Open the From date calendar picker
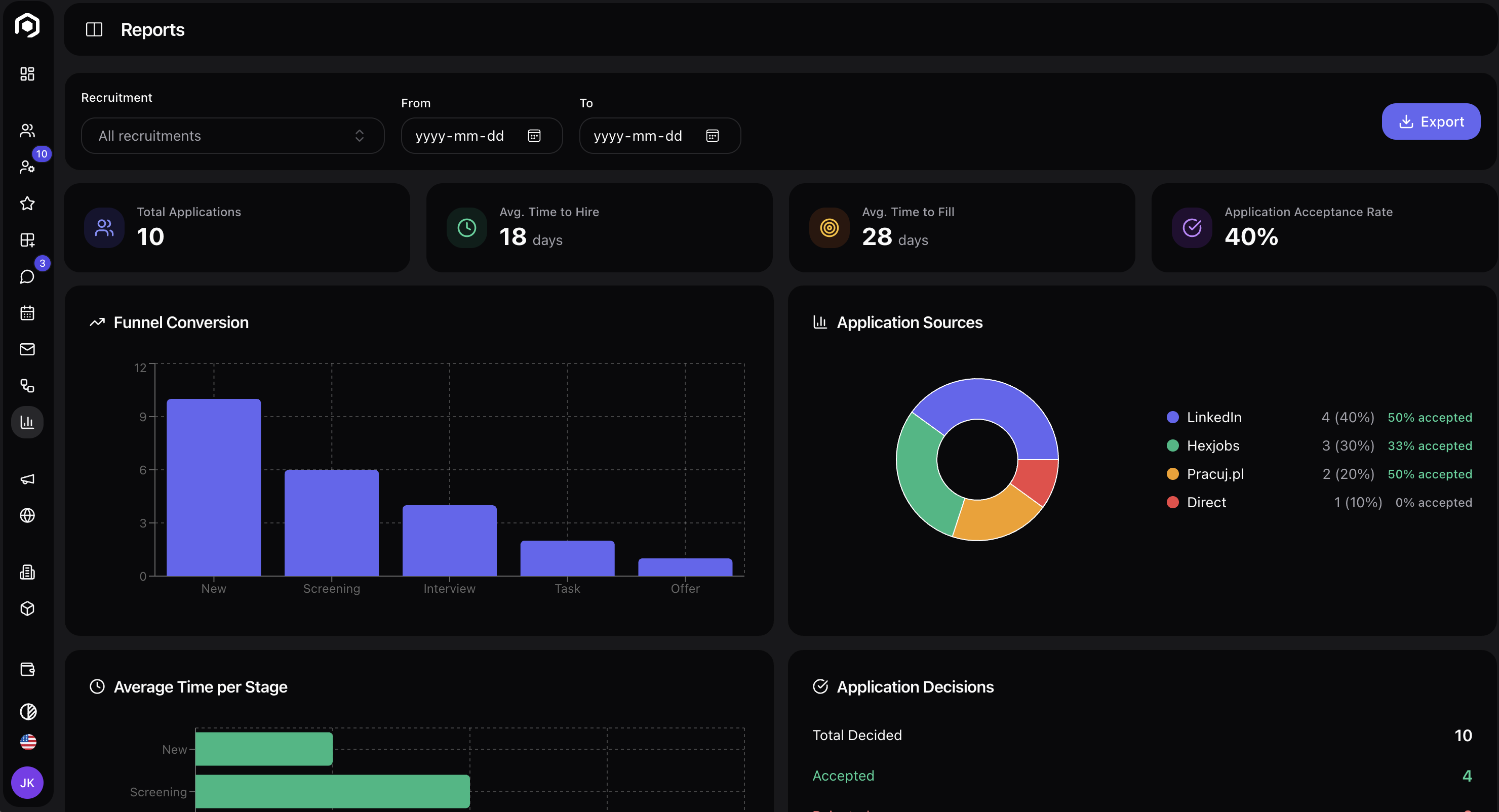Viewport: 1499px width, 812px height. coord(534,136)
